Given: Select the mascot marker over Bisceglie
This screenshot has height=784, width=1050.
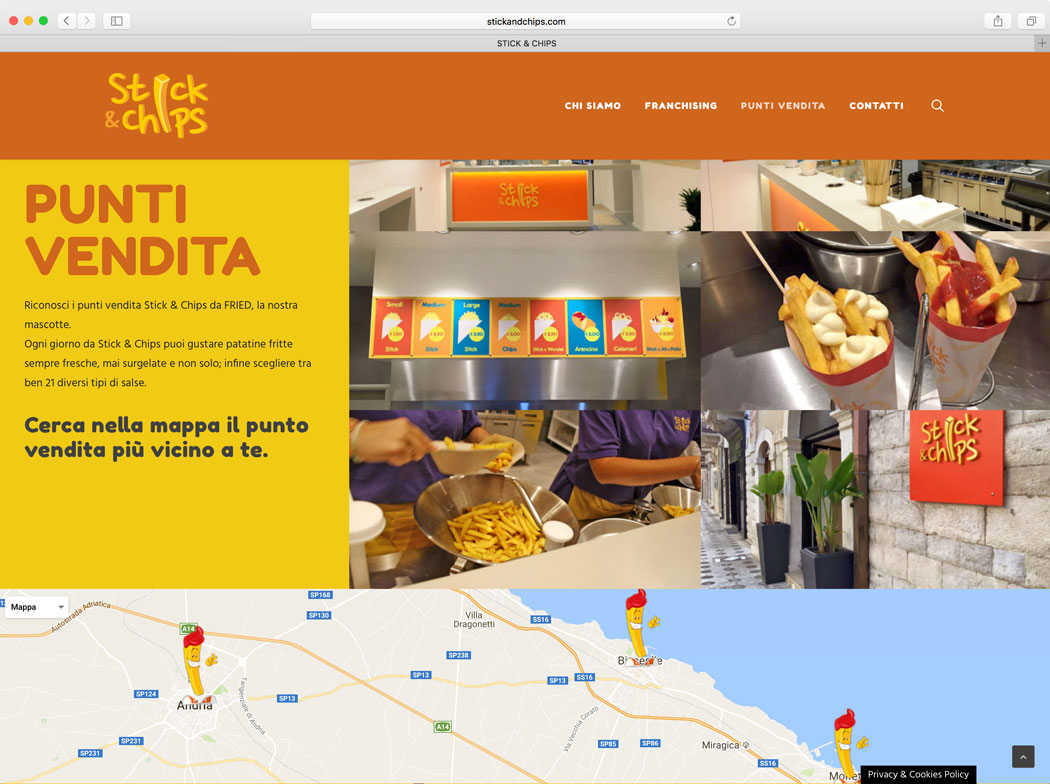Looking at the screenshot, I should point(641,625).
